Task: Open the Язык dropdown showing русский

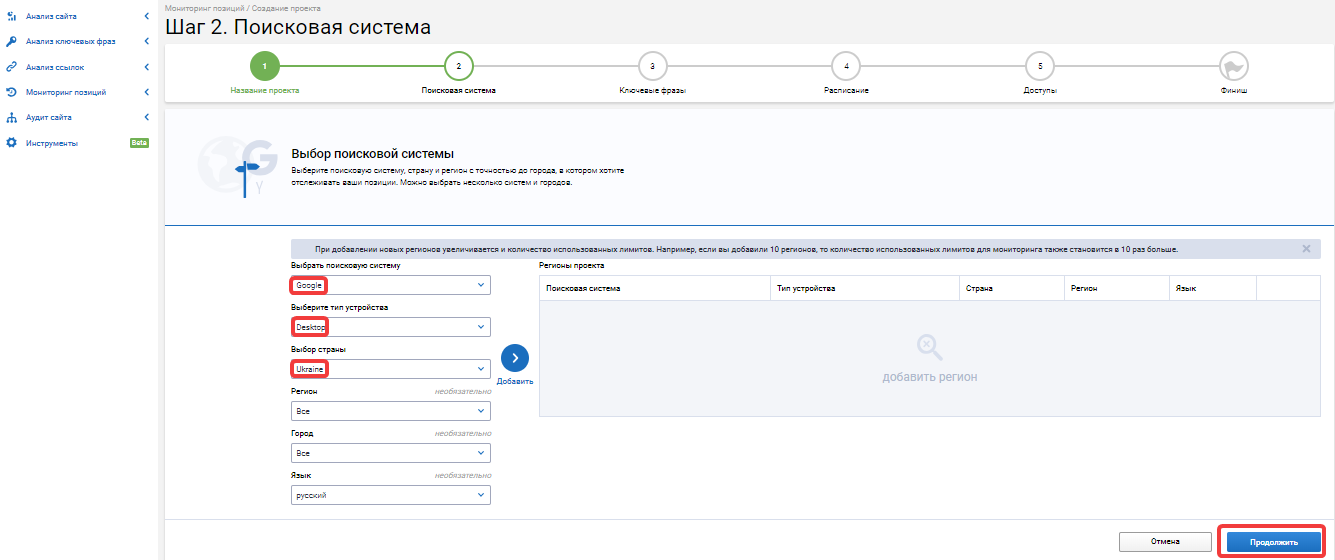Action: click(391, 495)
